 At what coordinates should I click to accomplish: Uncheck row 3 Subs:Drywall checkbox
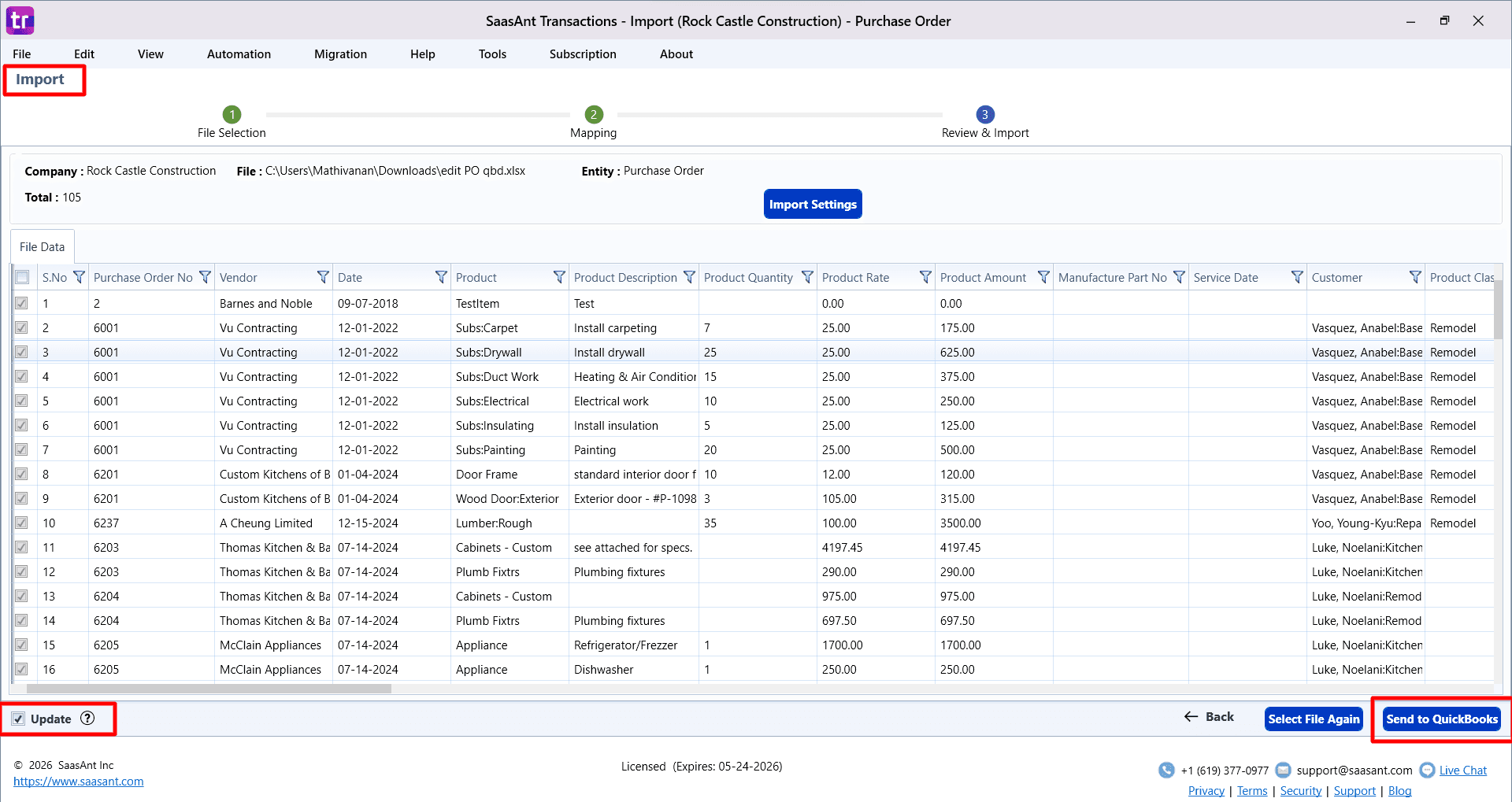(x=21, y=352)
